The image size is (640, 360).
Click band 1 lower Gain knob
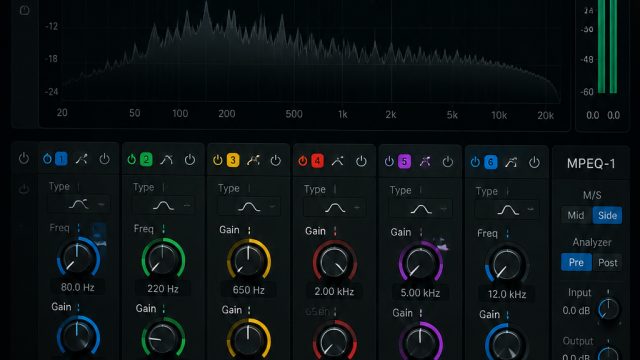(x=78, y=336)
